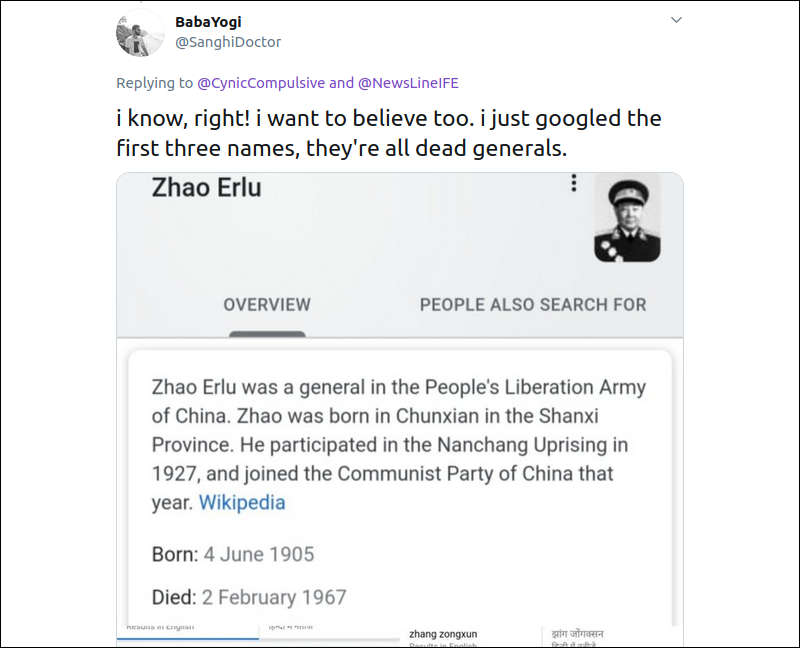Click Zhao Erlu's portrait photo
800x648 pixels.
pyautogui.click(x=627, y=218)
